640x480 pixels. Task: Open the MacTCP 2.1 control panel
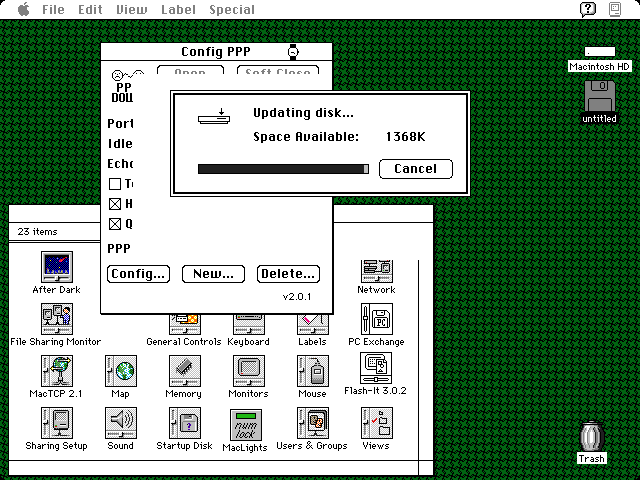coord(57,371)
